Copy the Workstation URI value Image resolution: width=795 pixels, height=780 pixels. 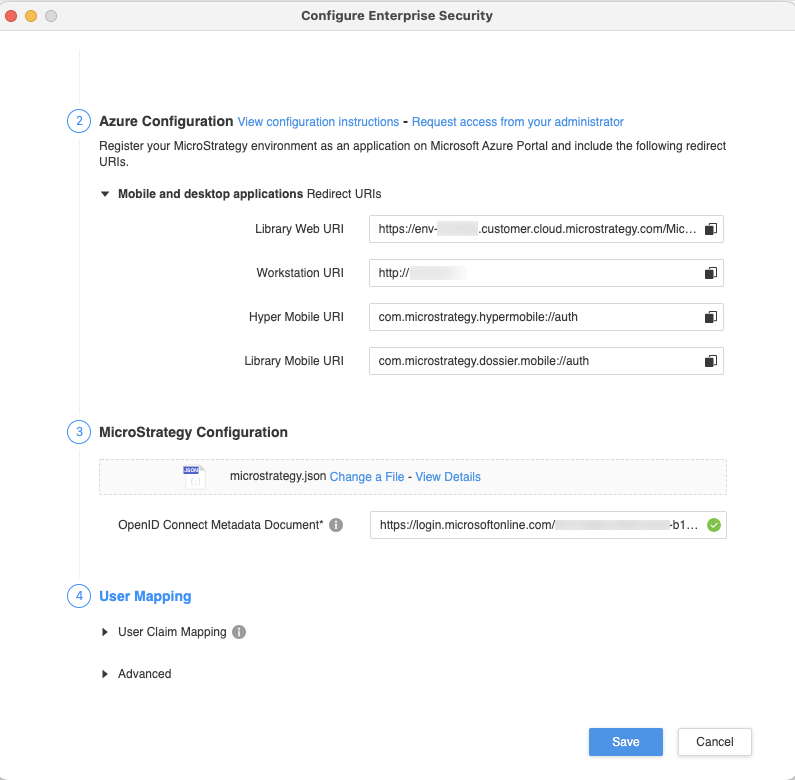[x=710, y=273]
